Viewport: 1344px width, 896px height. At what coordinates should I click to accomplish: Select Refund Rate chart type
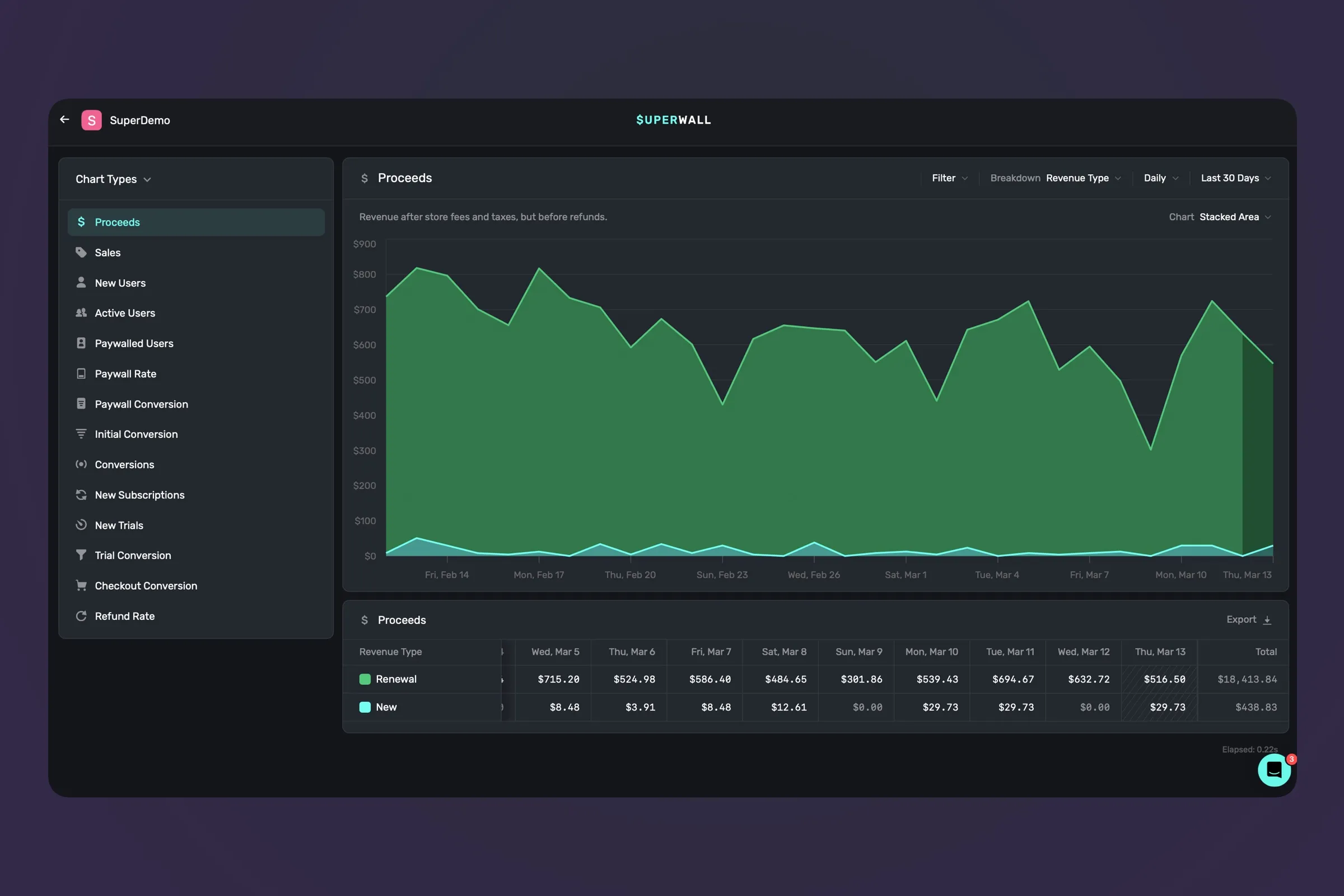pos(196,615)
